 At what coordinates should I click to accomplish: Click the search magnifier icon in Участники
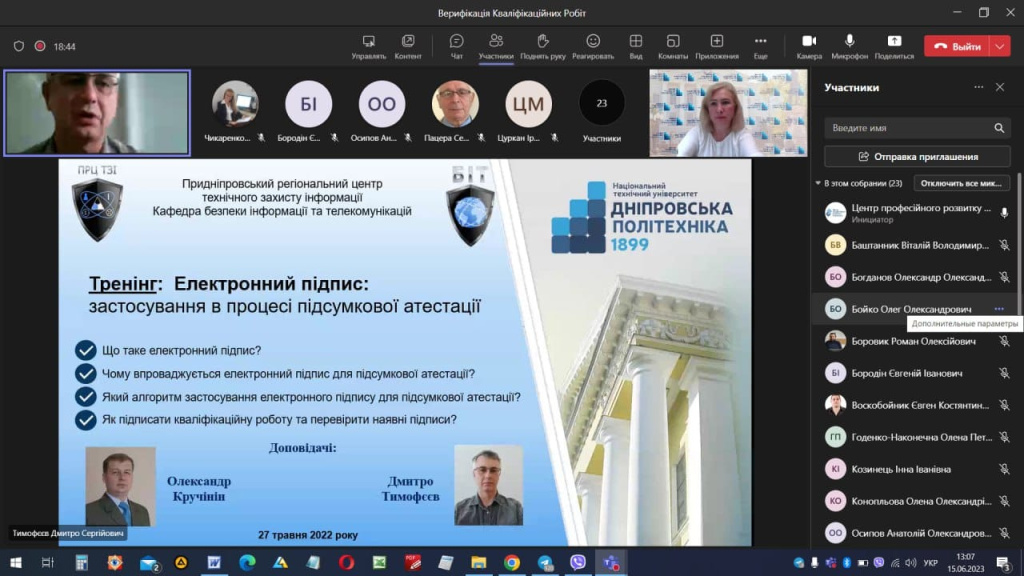[999, 128]
